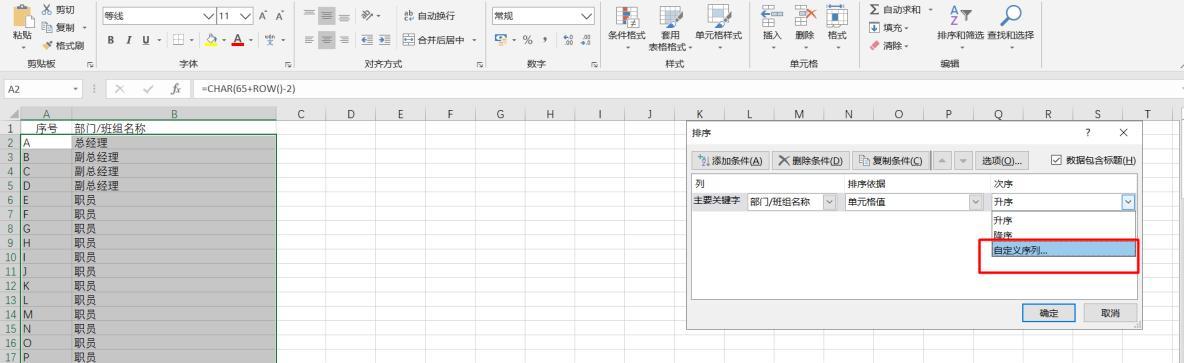Screen dimensions: 1184x363
Task: Open Find & Select (查找和选择)
Action: [1010, 23]
